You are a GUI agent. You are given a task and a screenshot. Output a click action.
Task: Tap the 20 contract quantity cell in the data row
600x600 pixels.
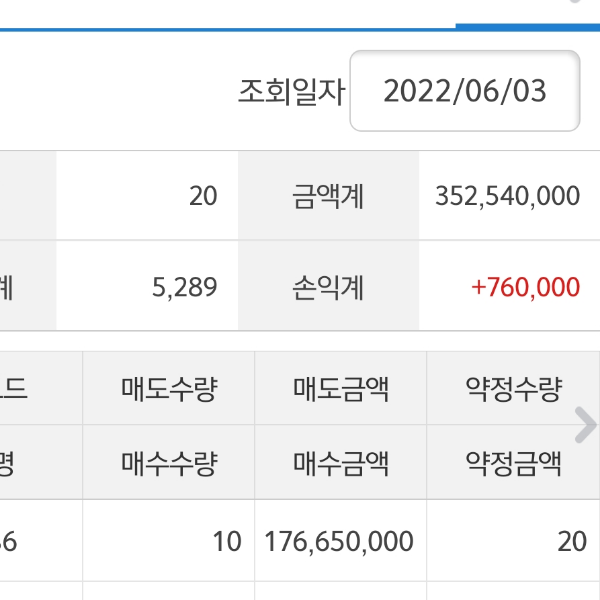click(x=572, y=542)
